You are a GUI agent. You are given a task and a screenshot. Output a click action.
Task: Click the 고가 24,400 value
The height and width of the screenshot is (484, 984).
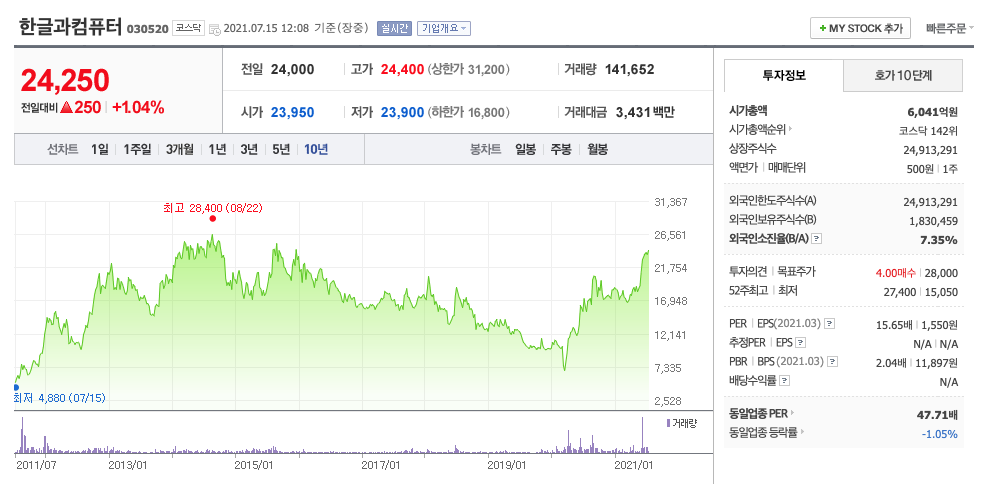402,70
